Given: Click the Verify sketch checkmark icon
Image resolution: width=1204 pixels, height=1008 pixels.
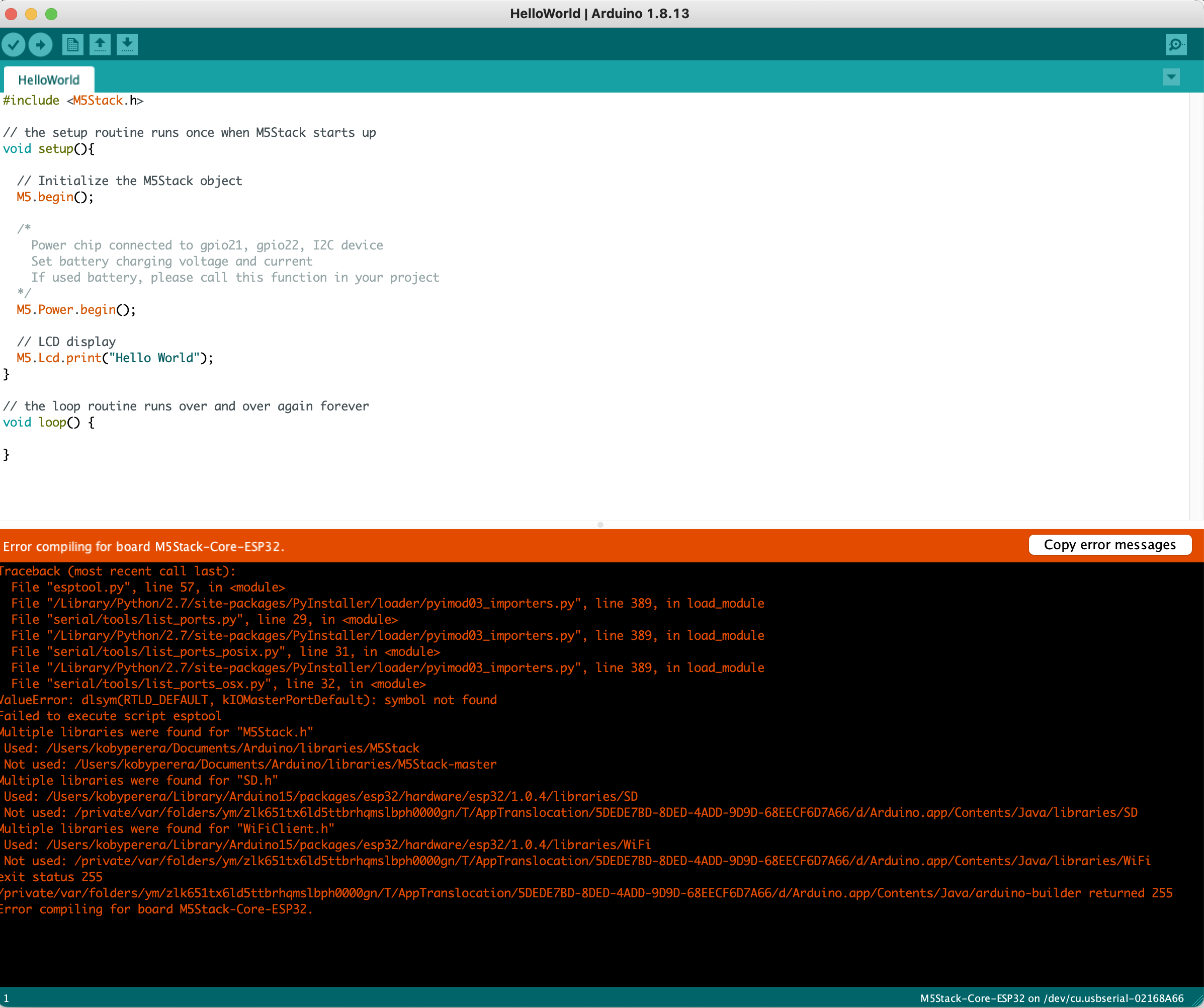Looking at the screenshot, I should pyautogui.click(x=13, y=45).
